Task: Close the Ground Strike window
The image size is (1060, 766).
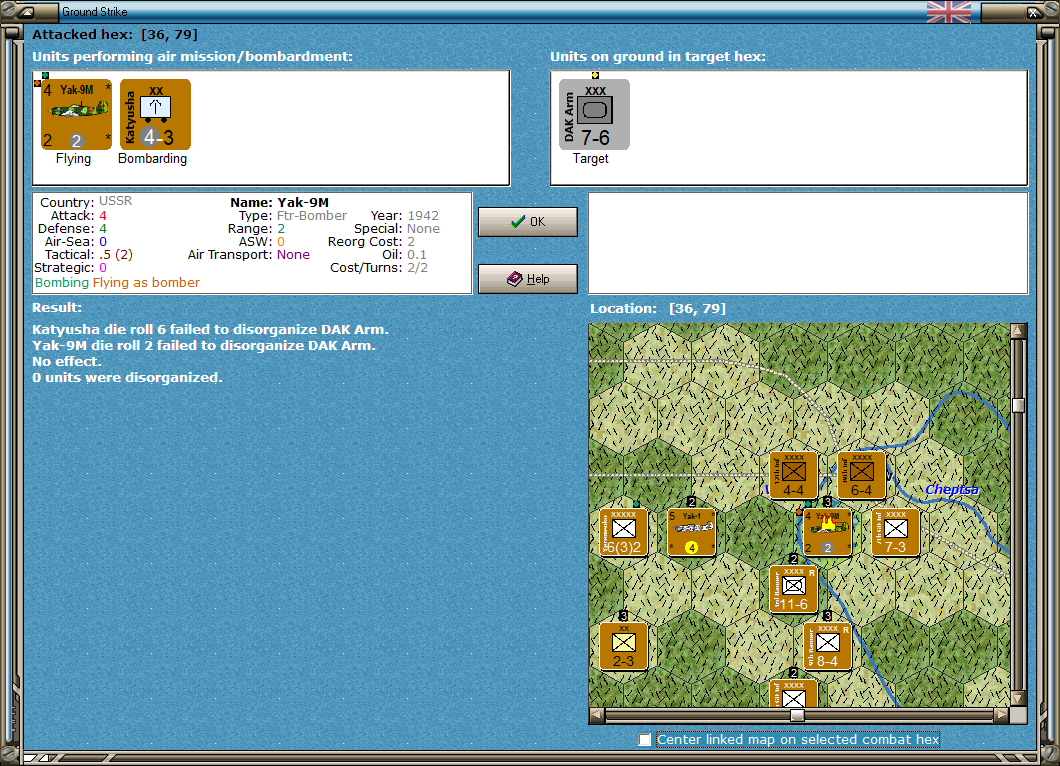Action: [x=1032, y=11]
